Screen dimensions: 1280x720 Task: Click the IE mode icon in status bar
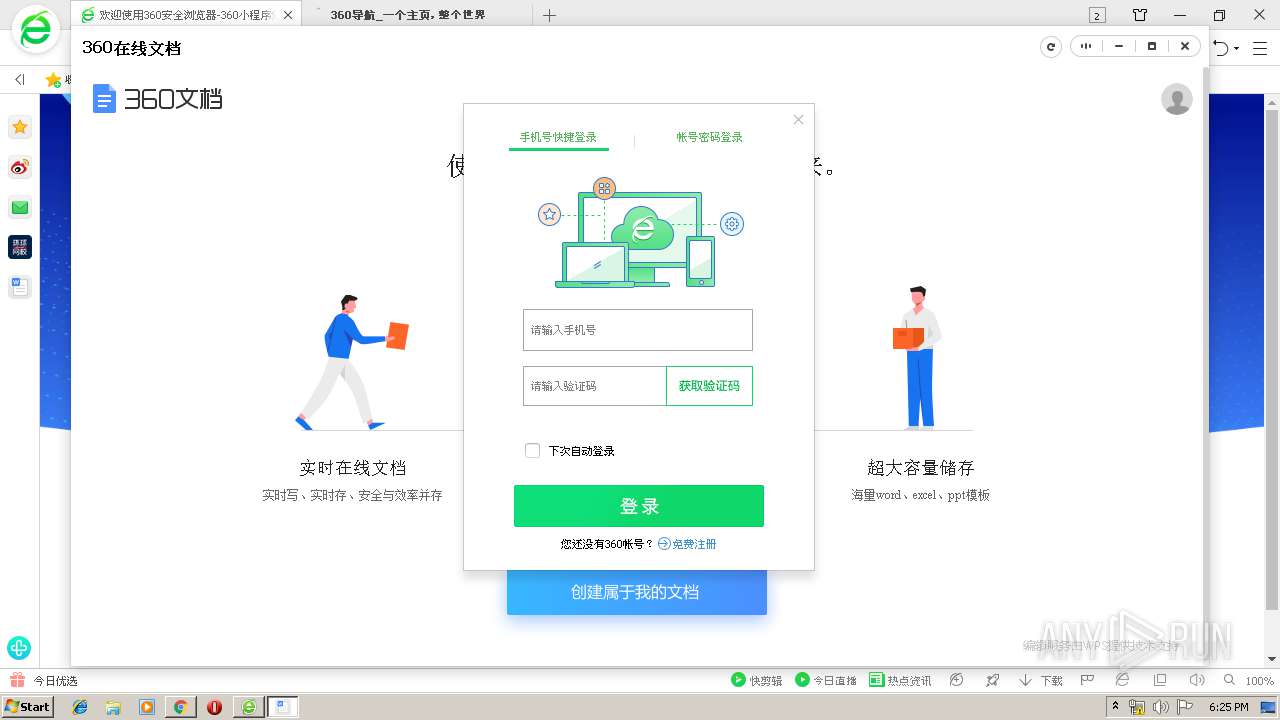pos(1123,680)
